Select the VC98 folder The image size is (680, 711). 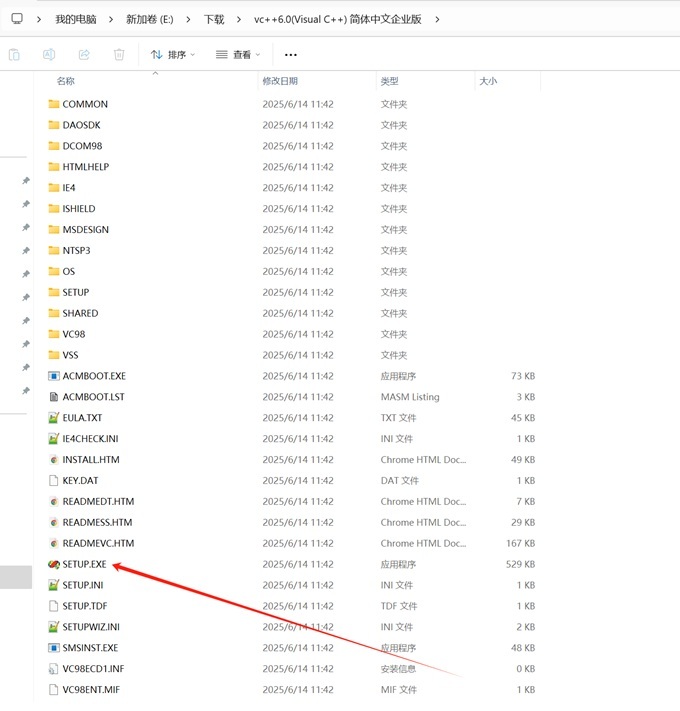[x=67, y=334]
